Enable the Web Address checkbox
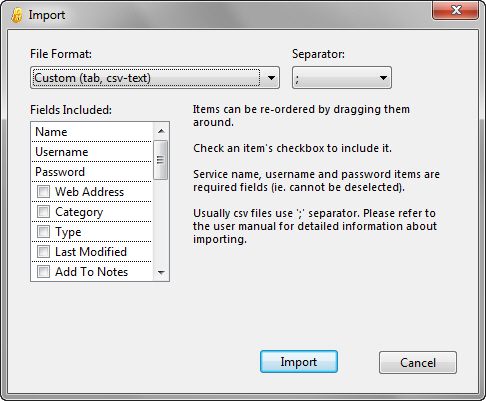 [43, 192]
